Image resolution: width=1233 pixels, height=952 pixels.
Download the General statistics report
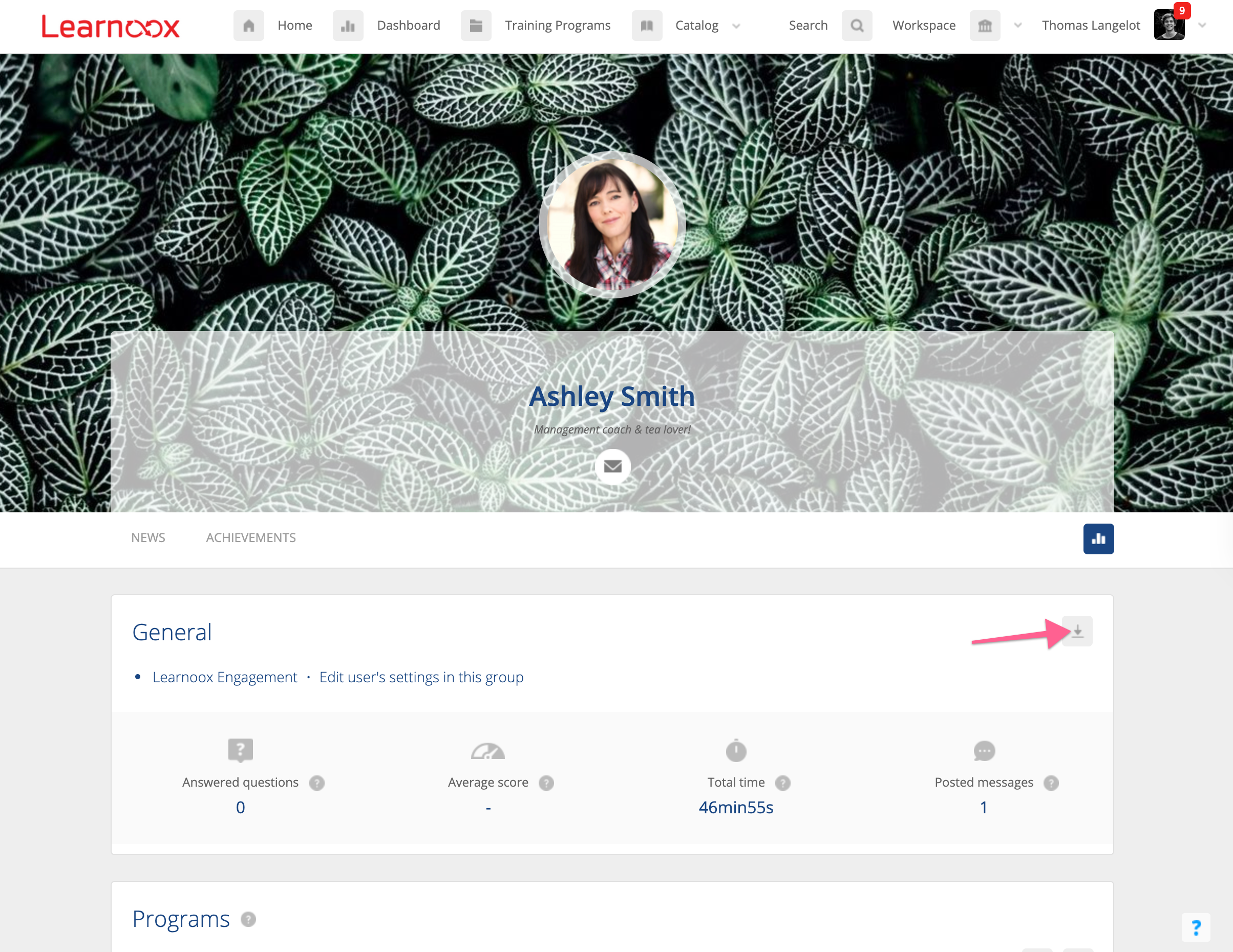pyautogui.click(x=1077, y=631)
